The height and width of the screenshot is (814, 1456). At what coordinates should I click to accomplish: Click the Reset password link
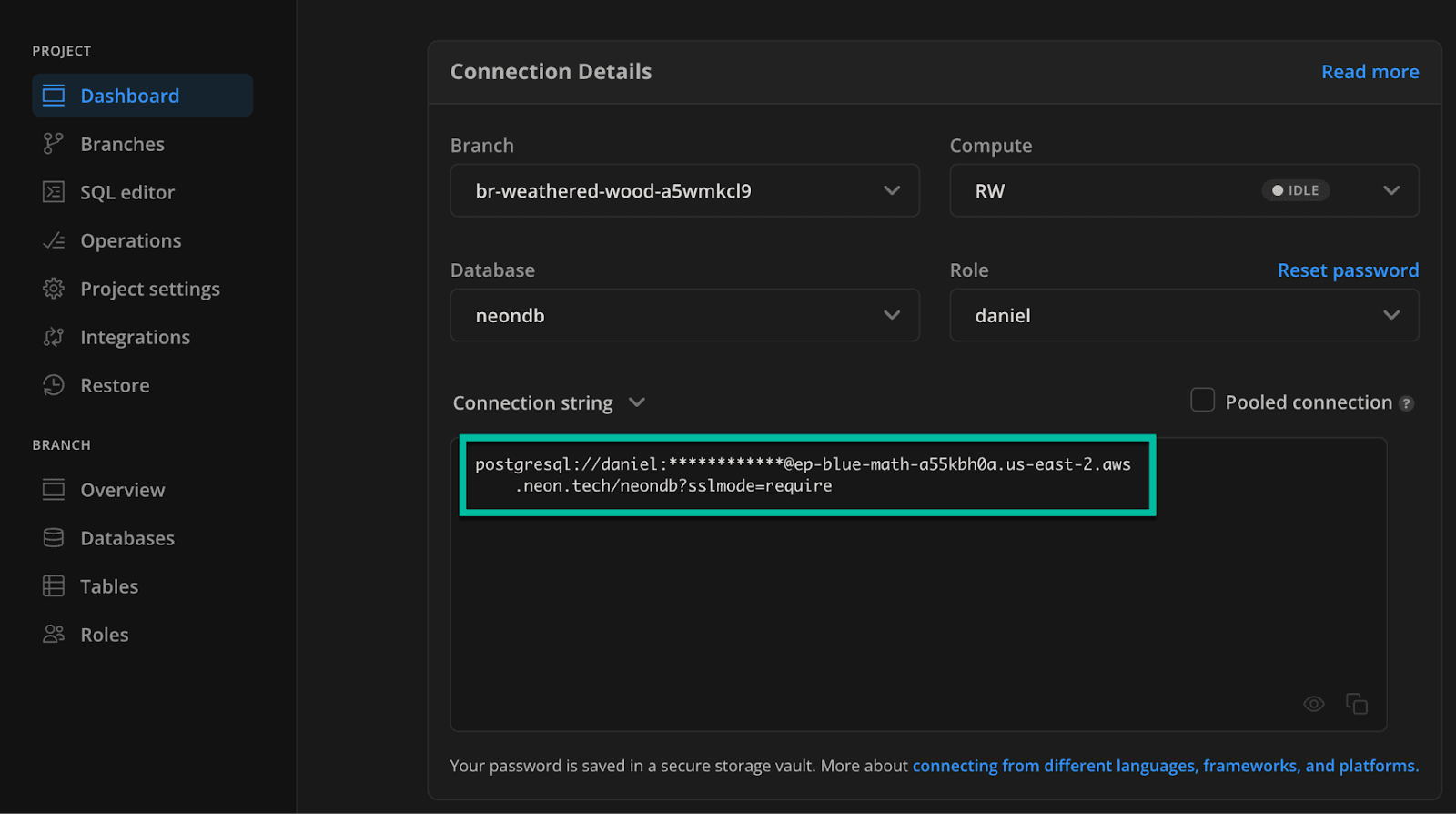(x=1348, y=270)
